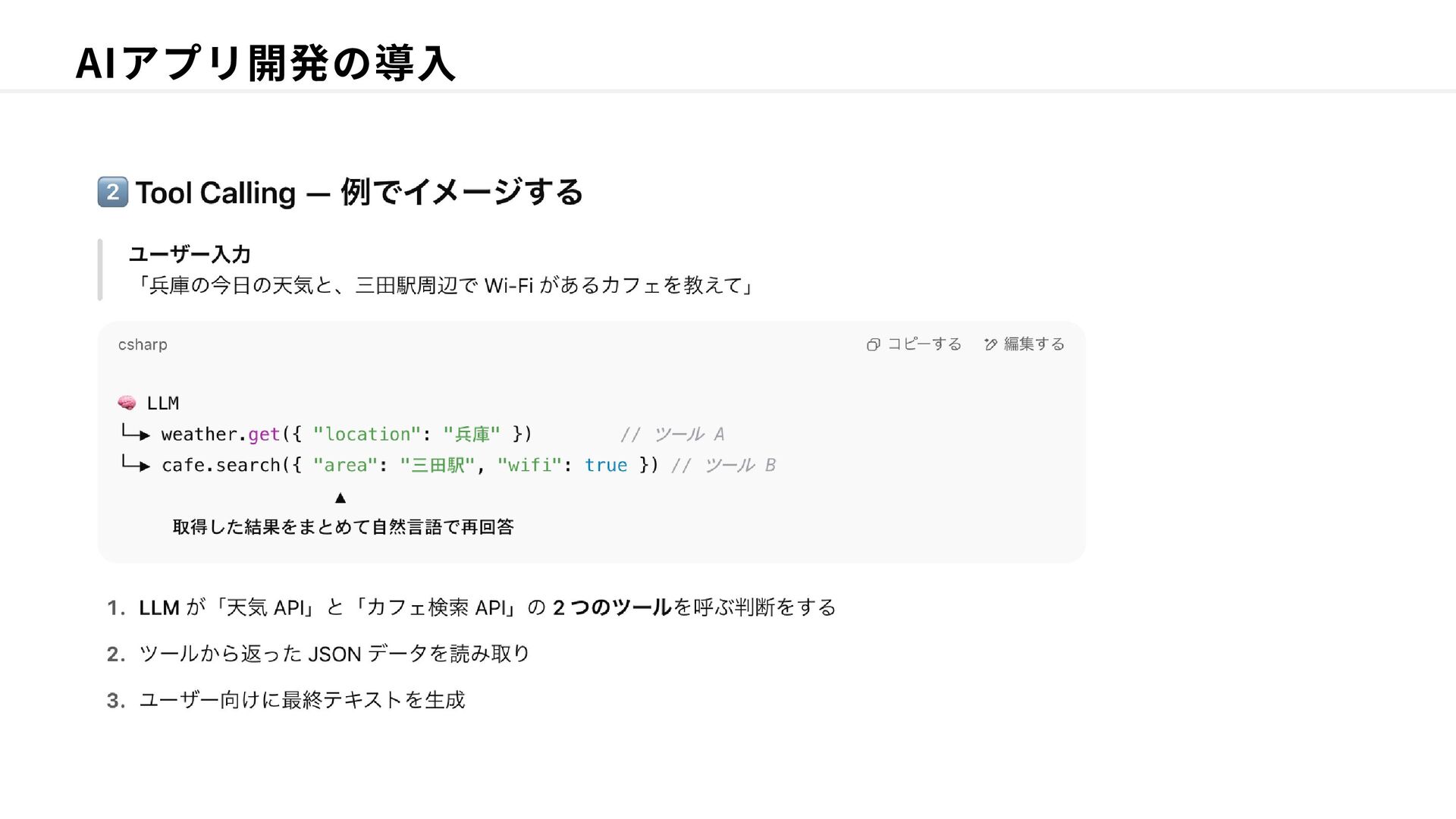Click list item 1 about LLM tools
Viewport: 1456px width, 819px height.
472,607
